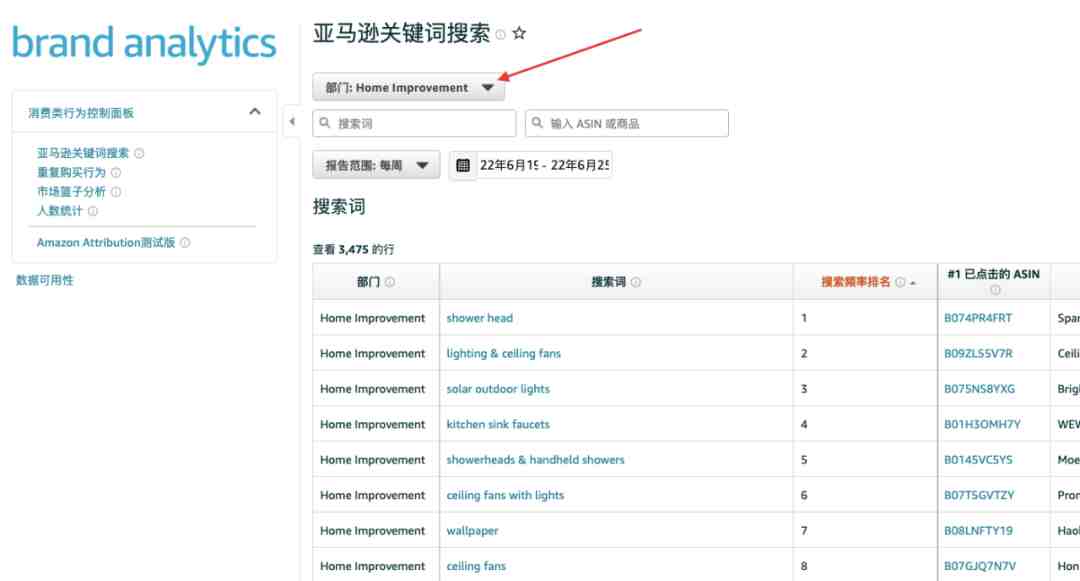Viewport: 1080px width, 581px height.
Task: Click rank '4' in the kitchen sink faucets row
Action: pyautogui.click(x=804, y=425)
